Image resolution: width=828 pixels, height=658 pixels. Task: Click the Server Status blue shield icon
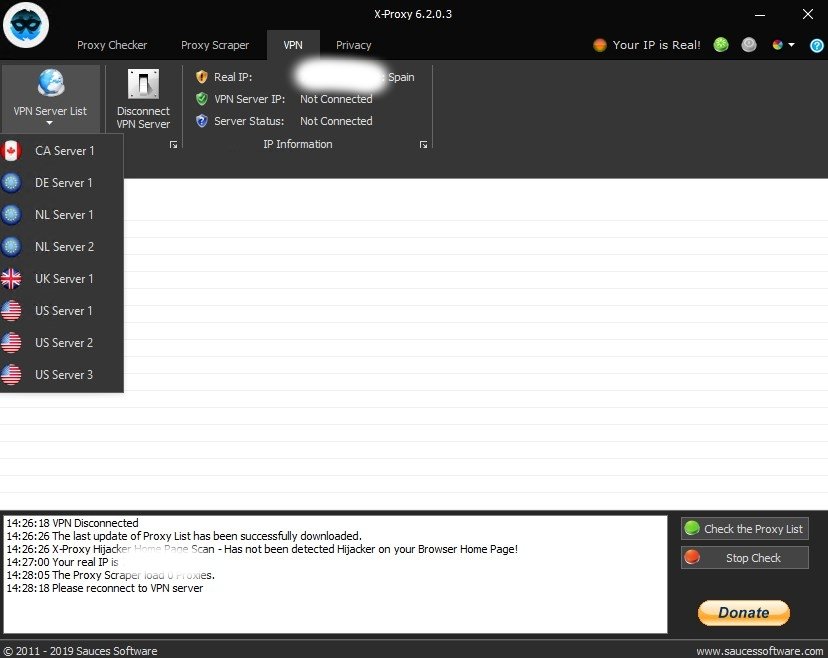[202, 121]
